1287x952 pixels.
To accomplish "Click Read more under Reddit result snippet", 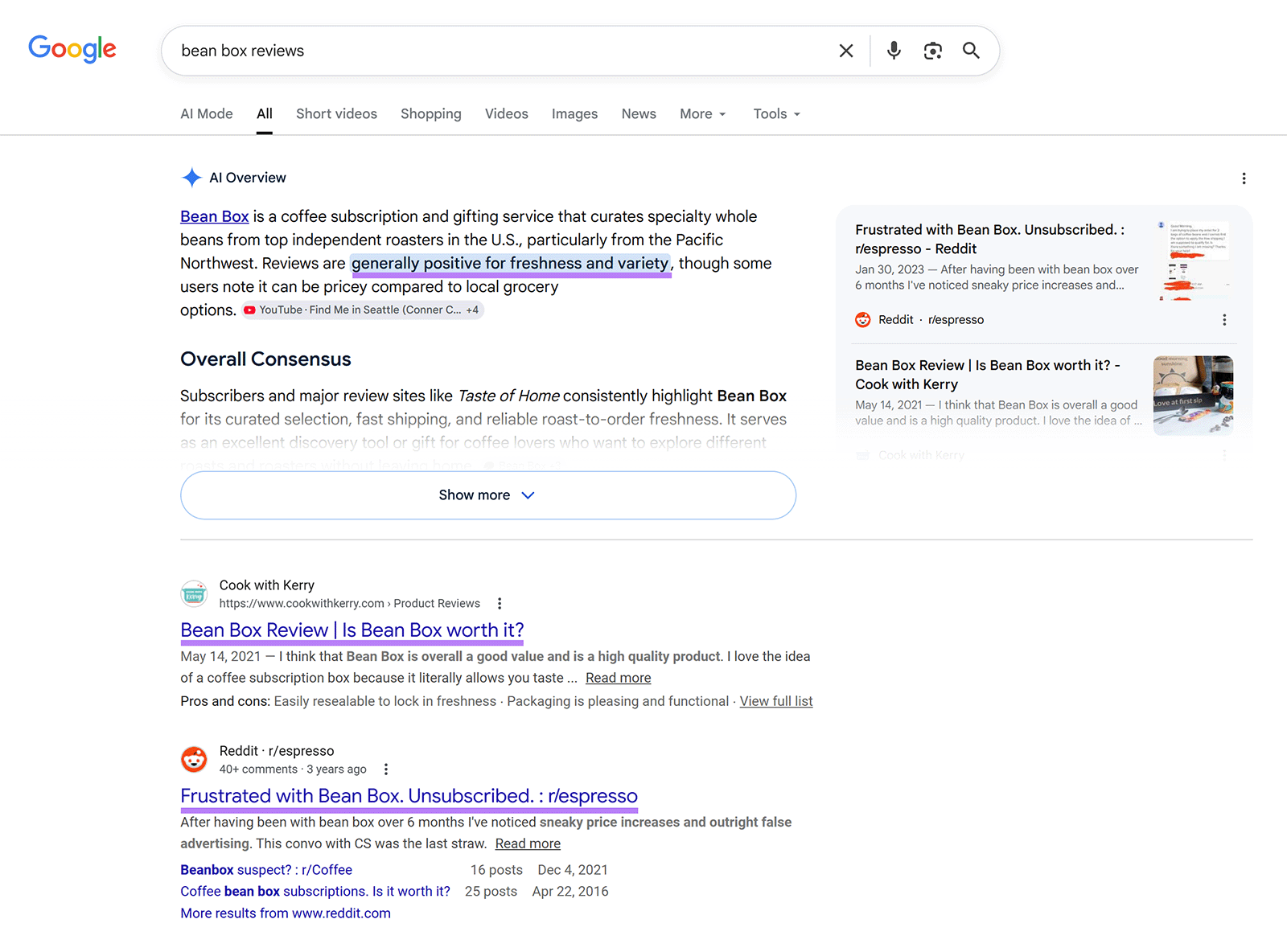I will click(528, 843).
